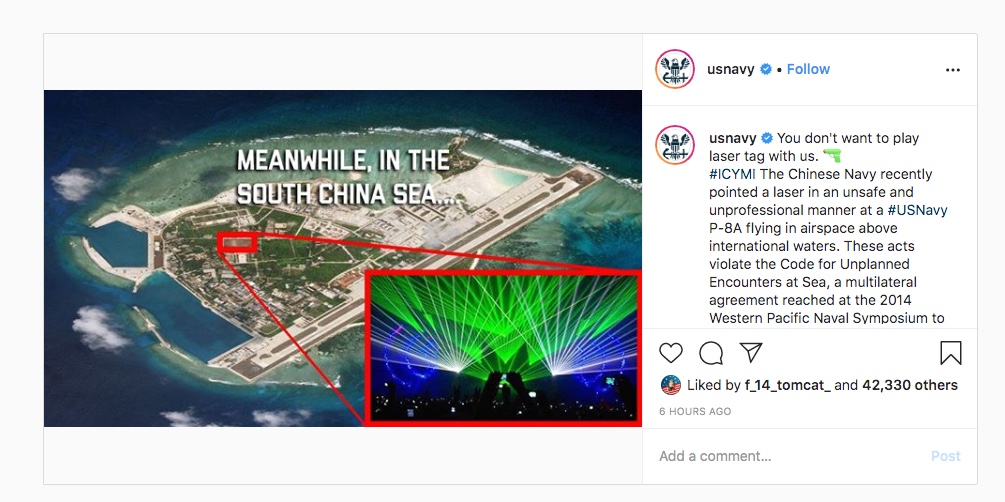
Task: Open the #ICYMI hashtag
Action: 733,174
